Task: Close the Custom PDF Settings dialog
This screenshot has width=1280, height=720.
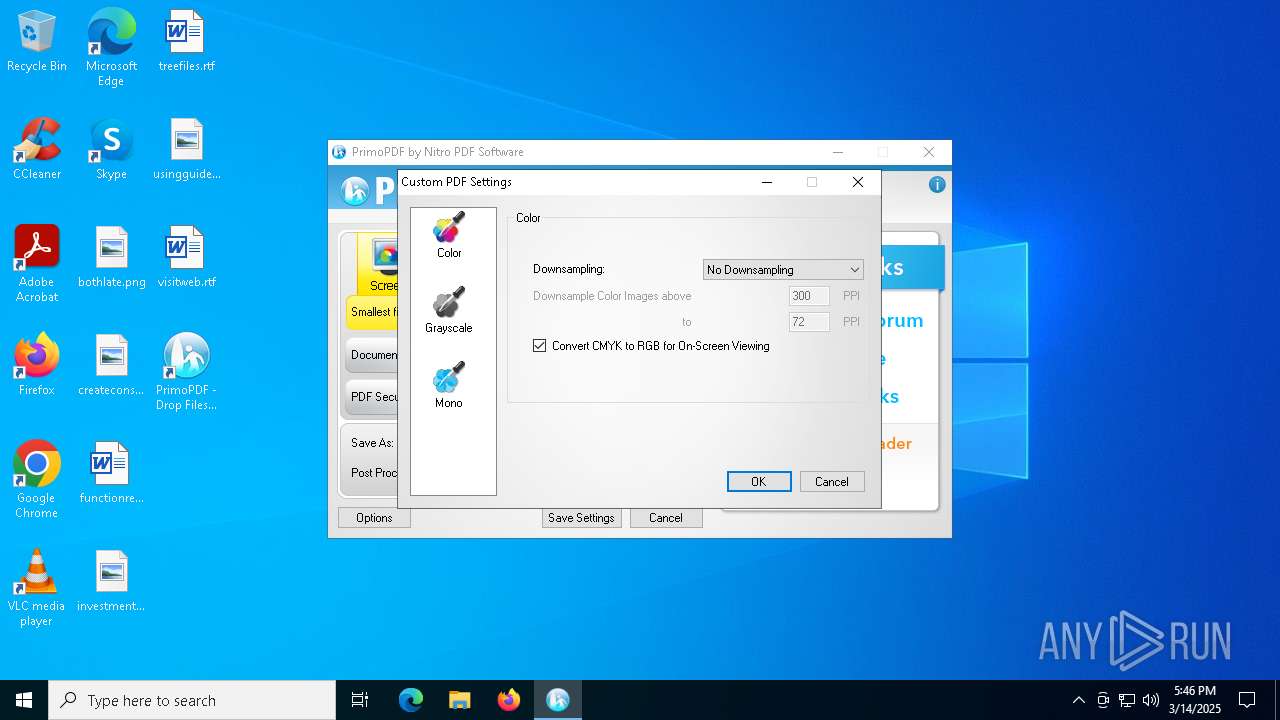Action: click(x=858, y=182)
